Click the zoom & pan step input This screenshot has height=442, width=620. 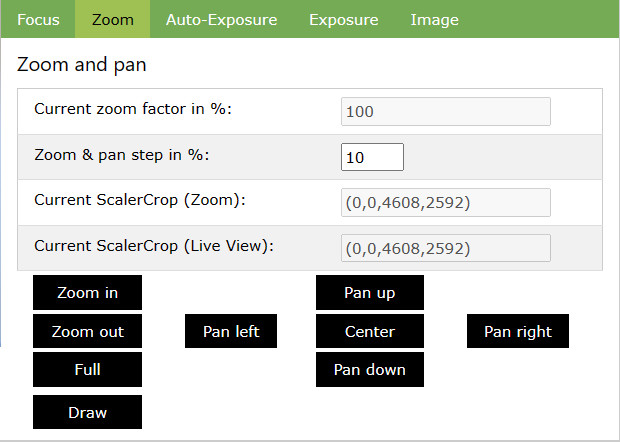(372, 157)
